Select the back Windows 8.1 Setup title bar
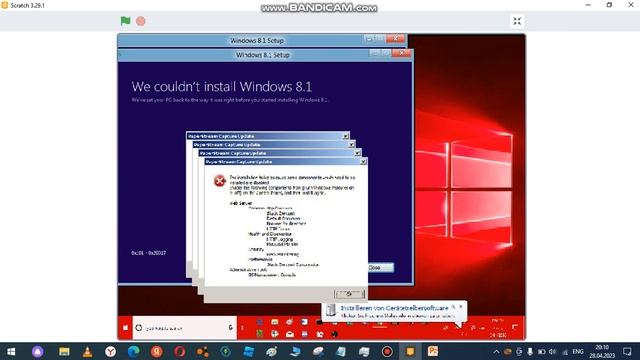The height and width of the screenshot is (360, 640). click(257, 40)
